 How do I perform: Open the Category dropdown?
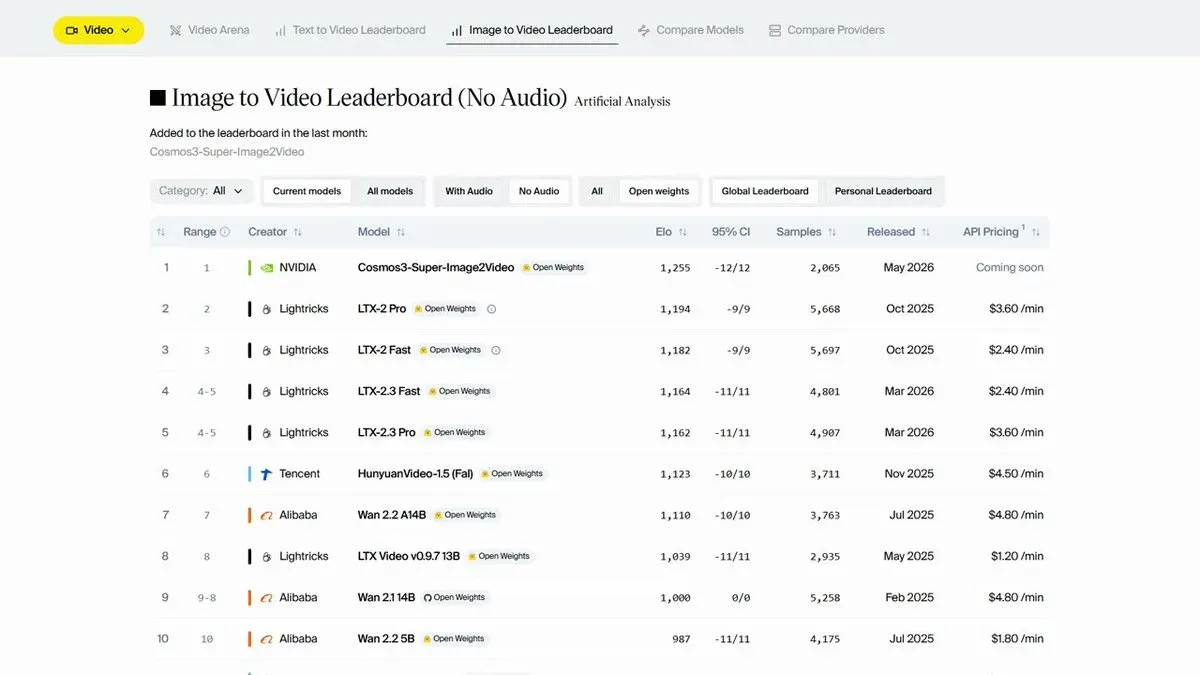(201, 191)
